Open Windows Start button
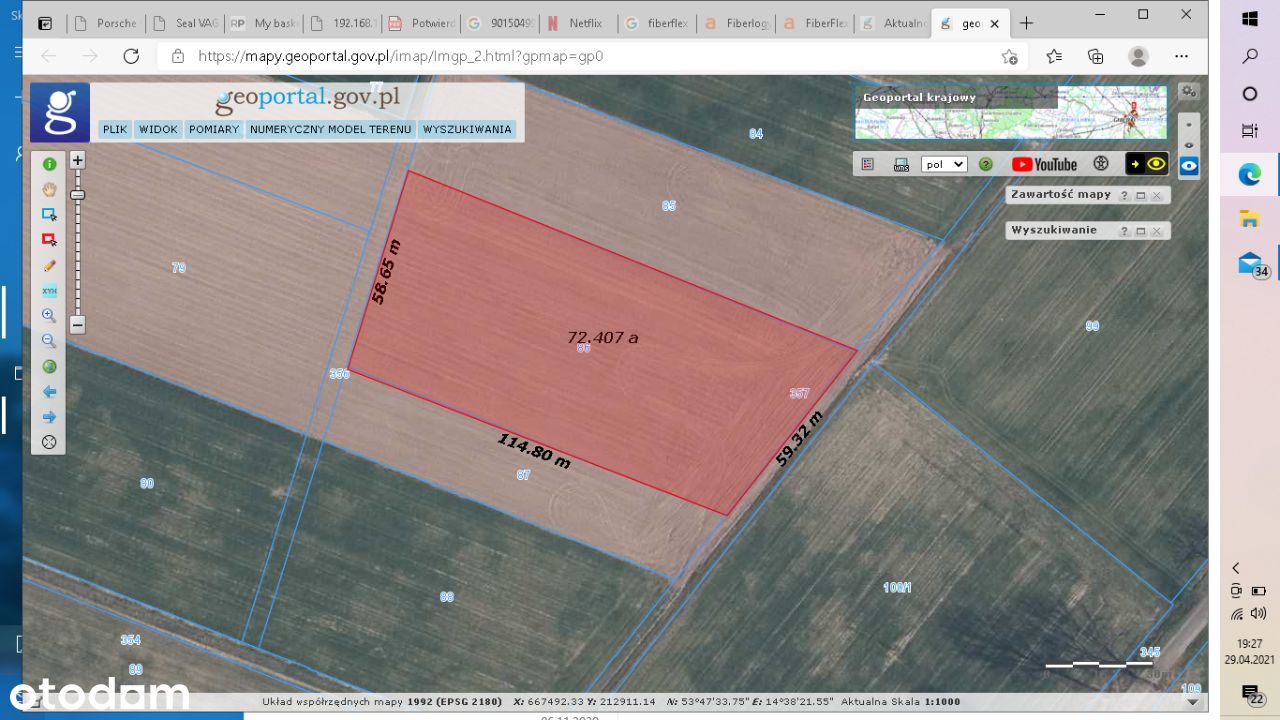 1250,18
